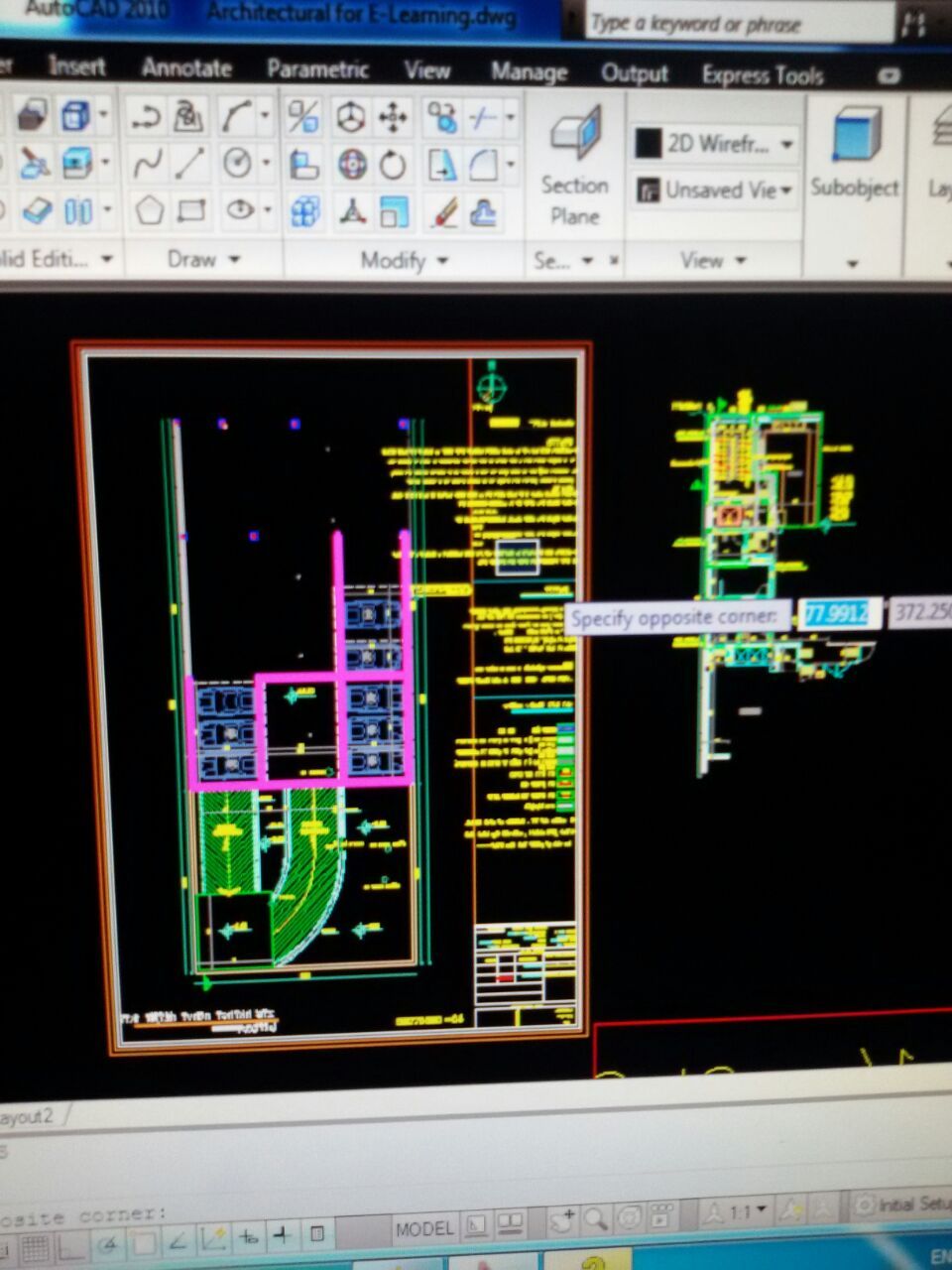This screenshot has height=1270, width=952.
Task: Open the Manage ribbon tab
Action: pos(529,72)
